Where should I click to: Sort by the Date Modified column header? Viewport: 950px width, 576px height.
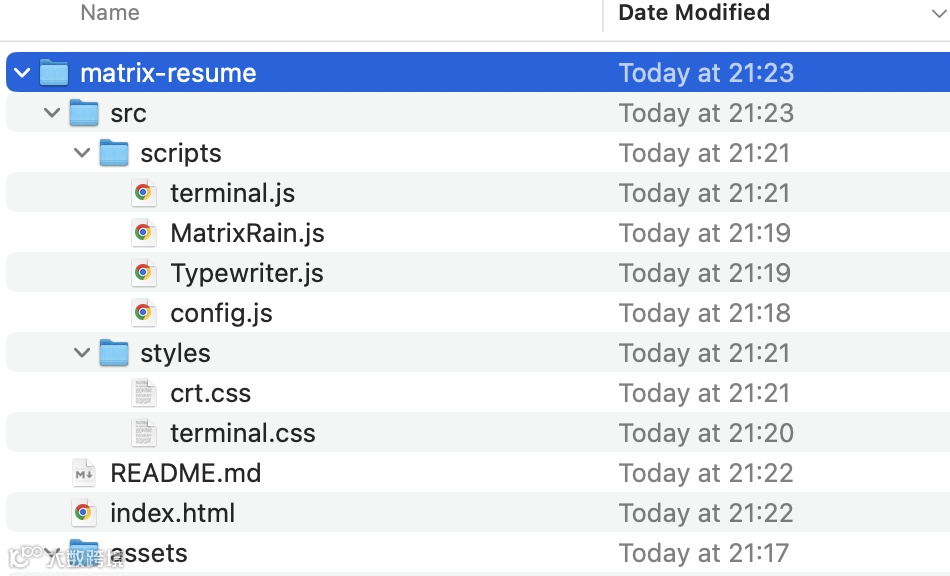click(694, 13)
